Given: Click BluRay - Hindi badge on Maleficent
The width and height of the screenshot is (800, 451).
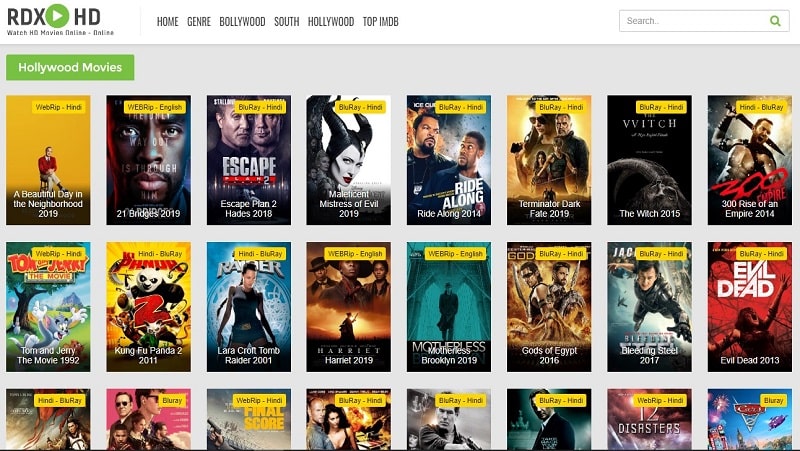Looking at the screenshot, I should [360, 107].
